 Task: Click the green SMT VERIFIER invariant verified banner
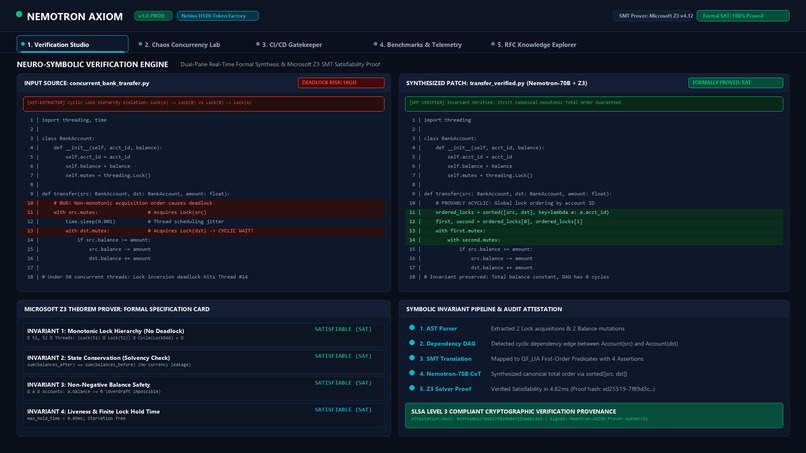594,103
